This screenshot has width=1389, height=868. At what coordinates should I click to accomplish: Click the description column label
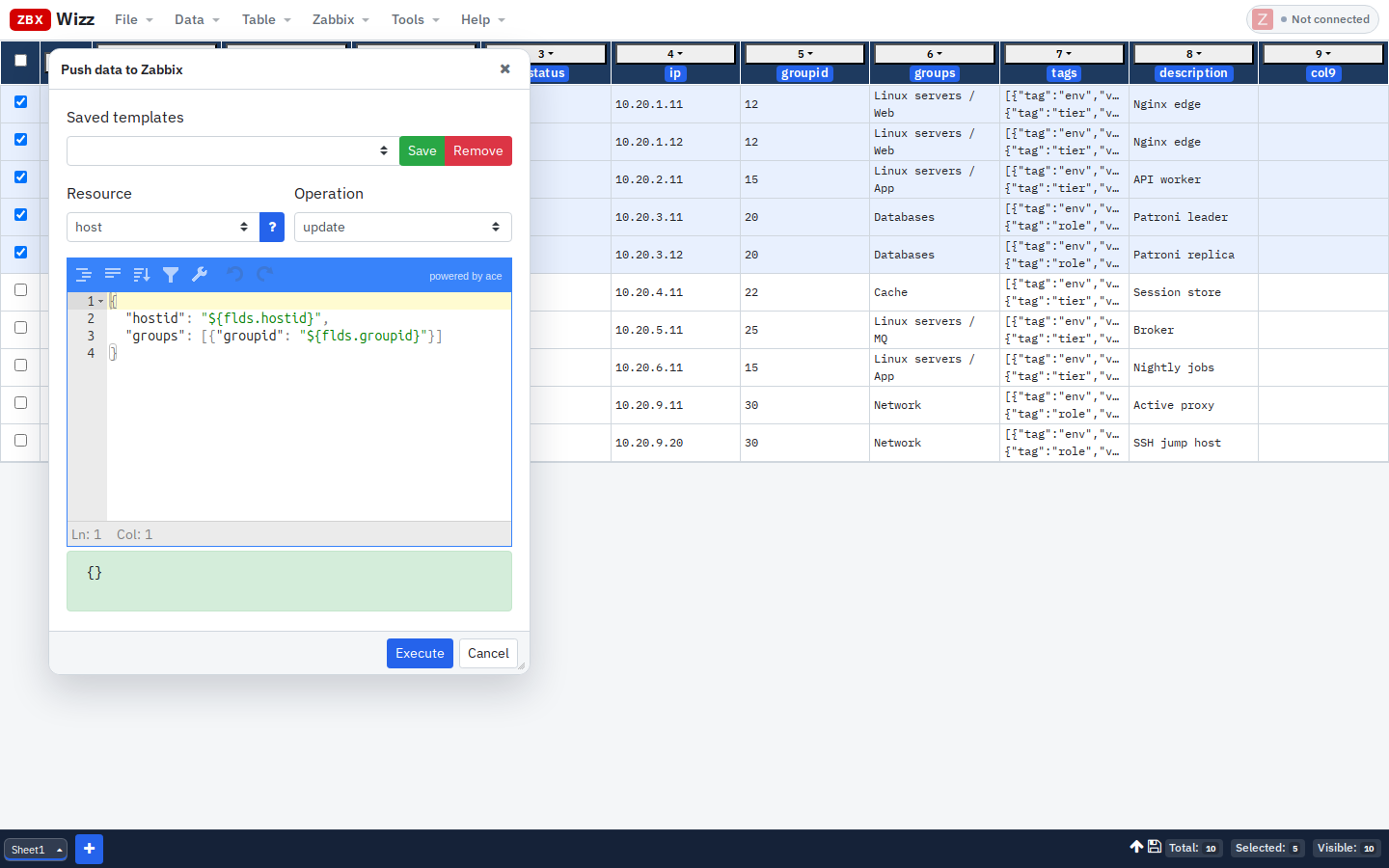point(1193,73)
